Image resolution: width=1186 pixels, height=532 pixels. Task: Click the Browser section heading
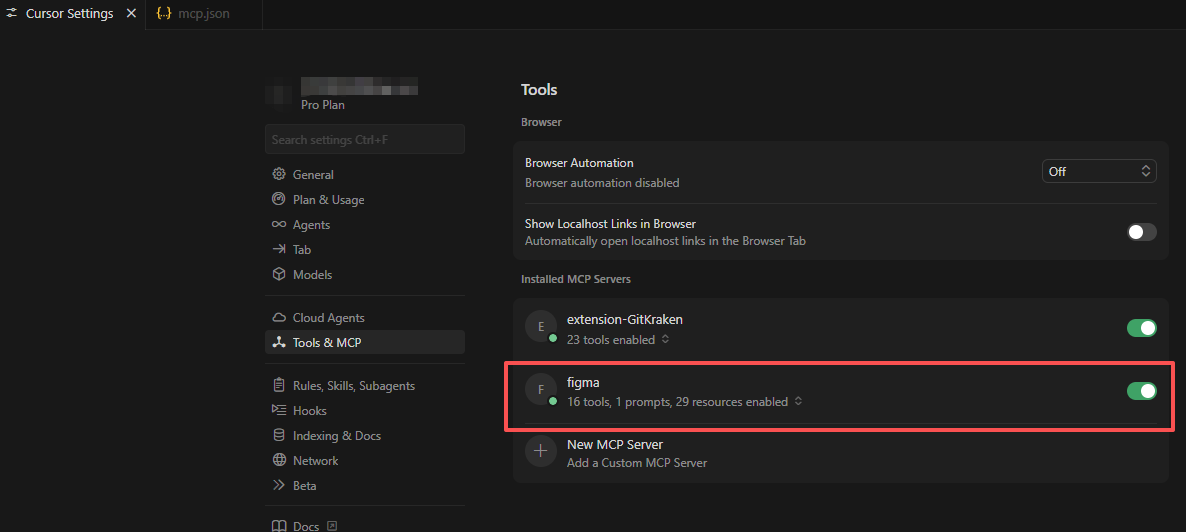(541, 122)
